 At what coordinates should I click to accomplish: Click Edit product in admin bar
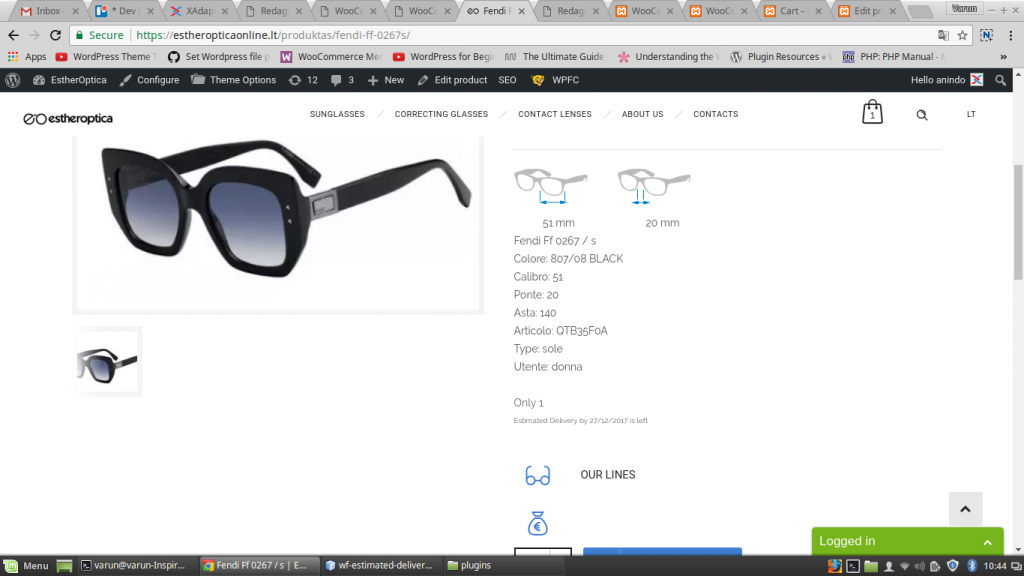(453, 80)
